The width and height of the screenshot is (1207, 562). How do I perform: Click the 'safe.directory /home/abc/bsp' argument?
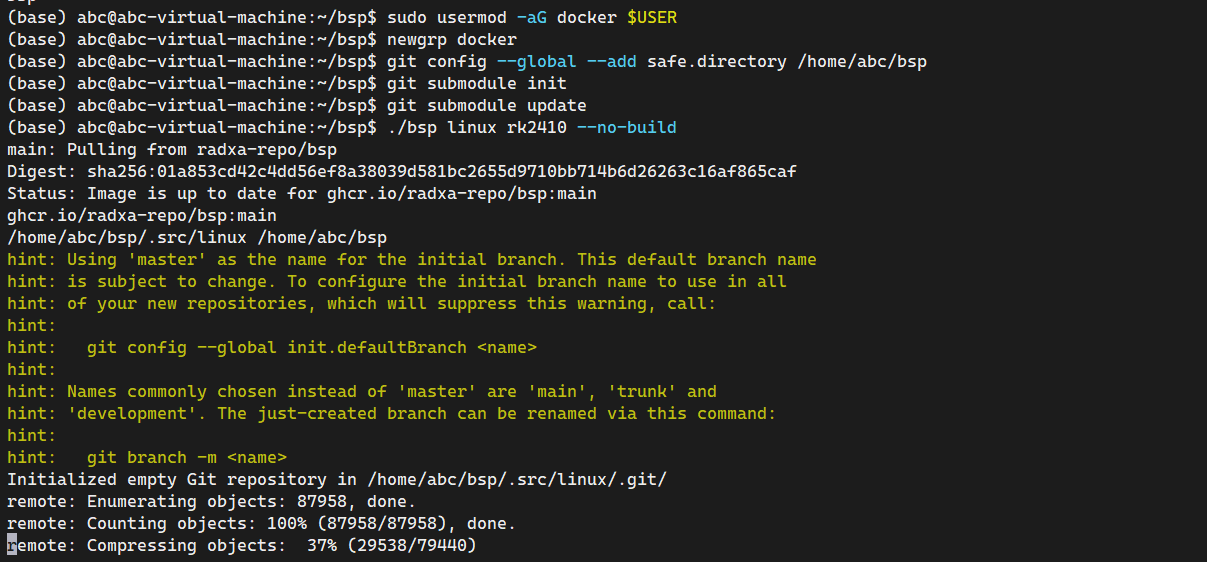[x=787, y=61]
